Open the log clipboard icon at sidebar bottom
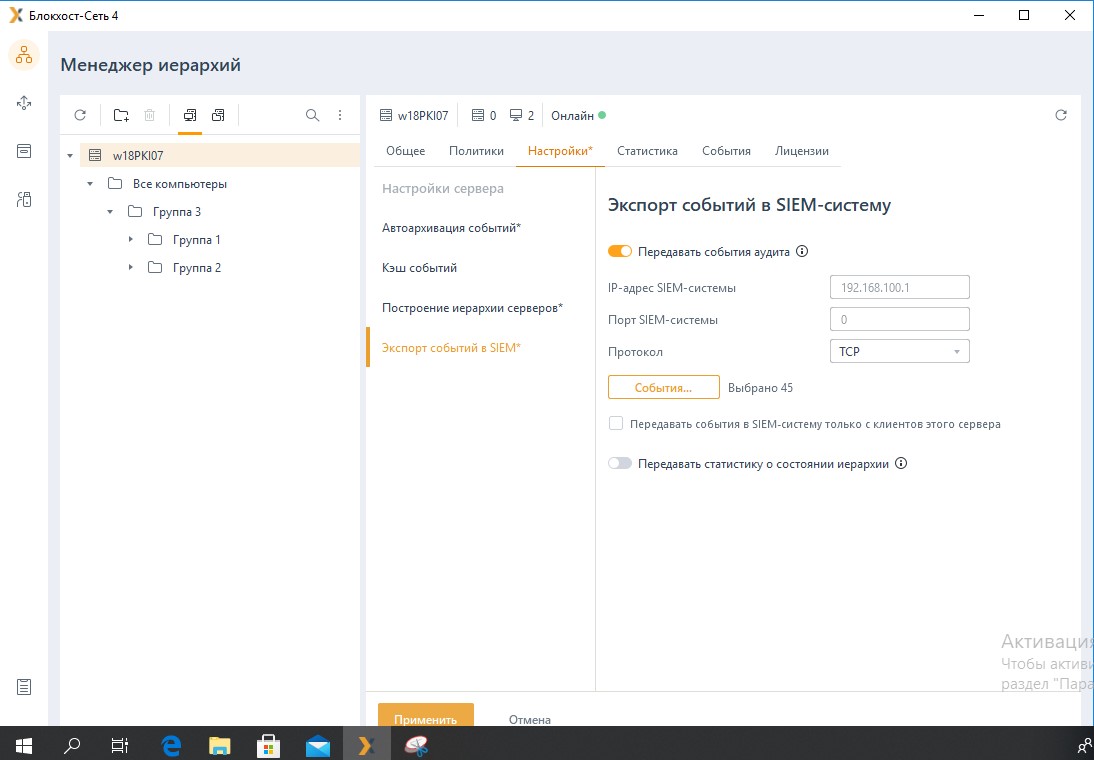Image resolution: width=1094 pixels, height=760 pixels. point(24,687)
